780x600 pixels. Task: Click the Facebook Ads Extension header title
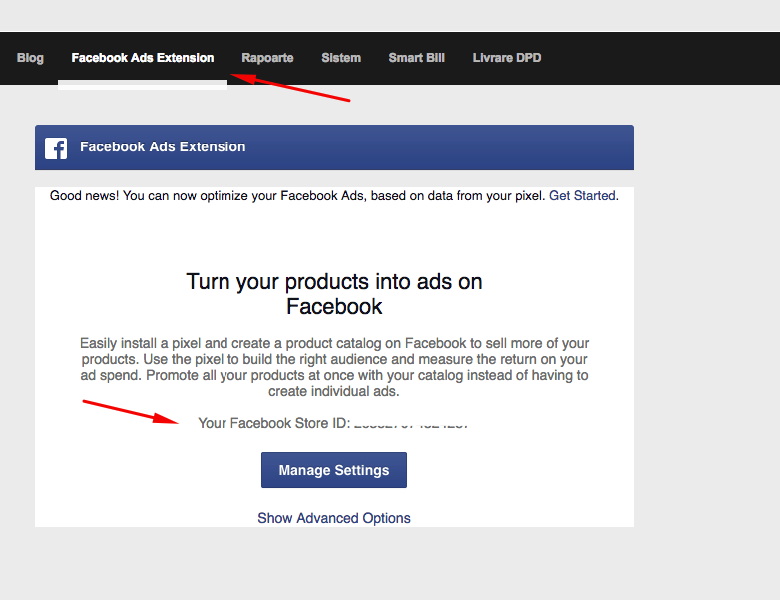(163, 146)
